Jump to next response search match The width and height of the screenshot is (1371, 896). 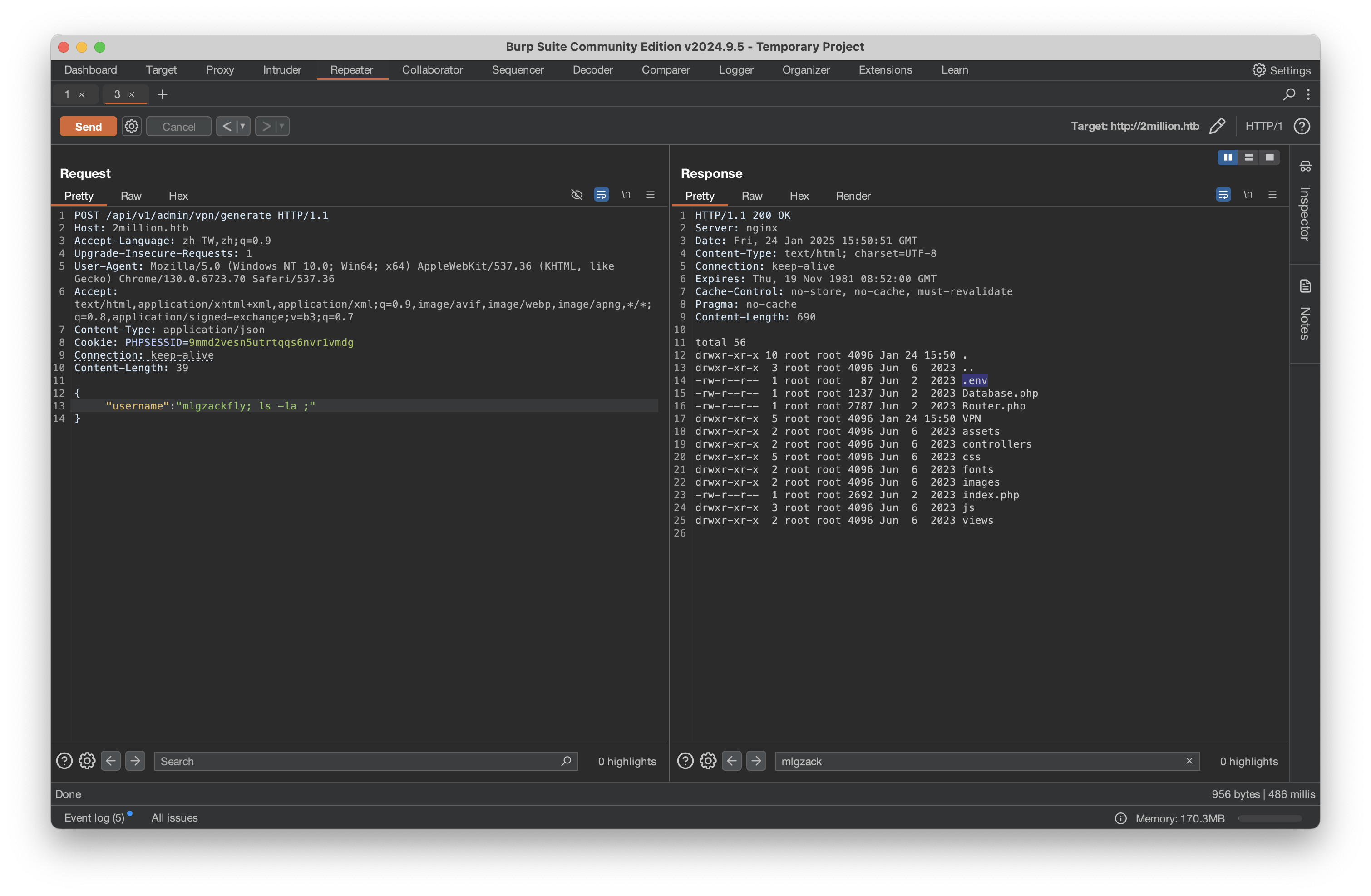756,761
